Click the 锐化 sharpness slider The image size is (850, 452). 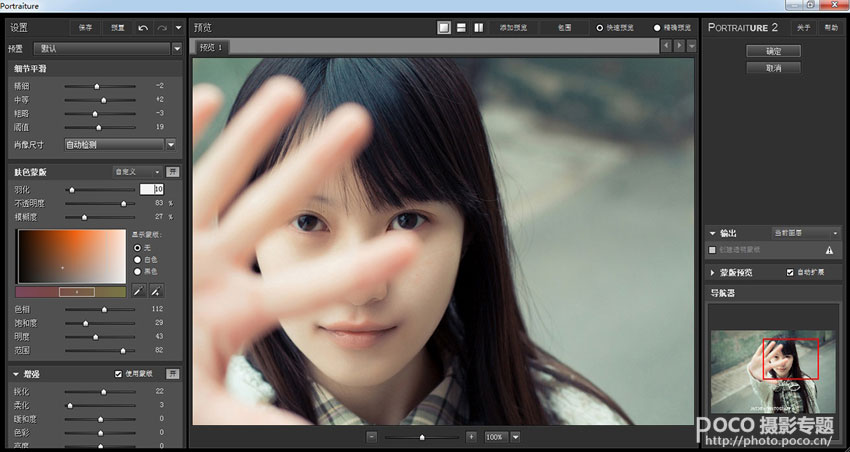click(100, 392)
